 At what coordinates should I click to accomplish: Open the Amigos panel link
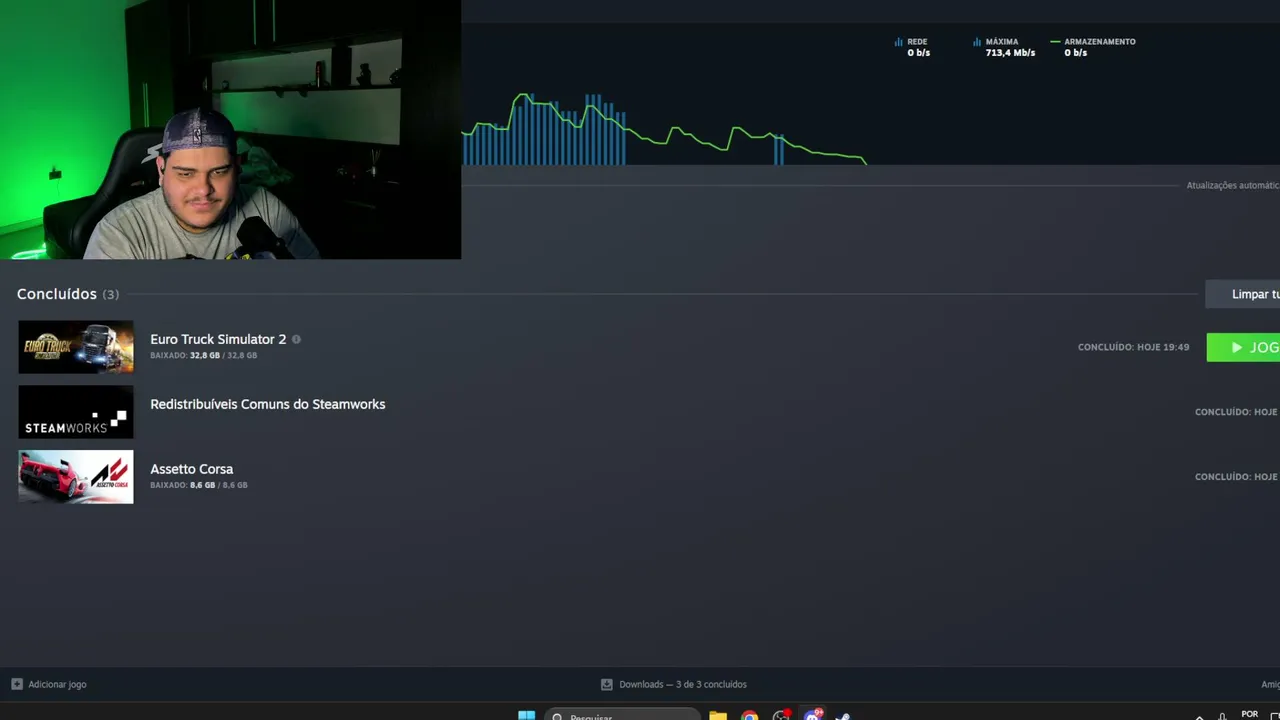[x=1270, y=684]
